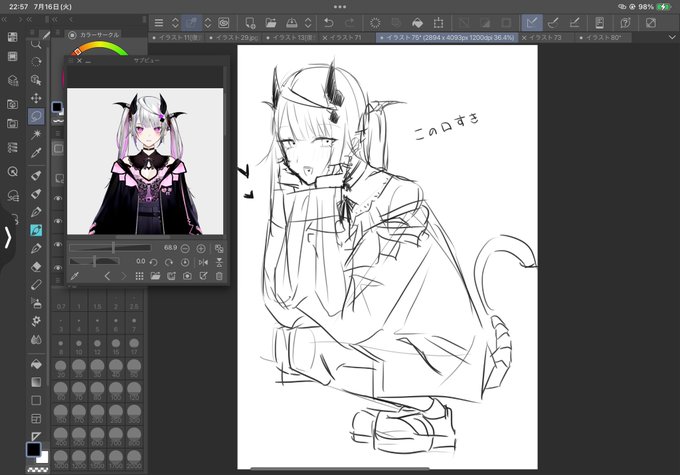Image resolution: width=680 pixels, height=475 pixels.
Task: Select the Lasso selection tool
Action: pos(36,116)
